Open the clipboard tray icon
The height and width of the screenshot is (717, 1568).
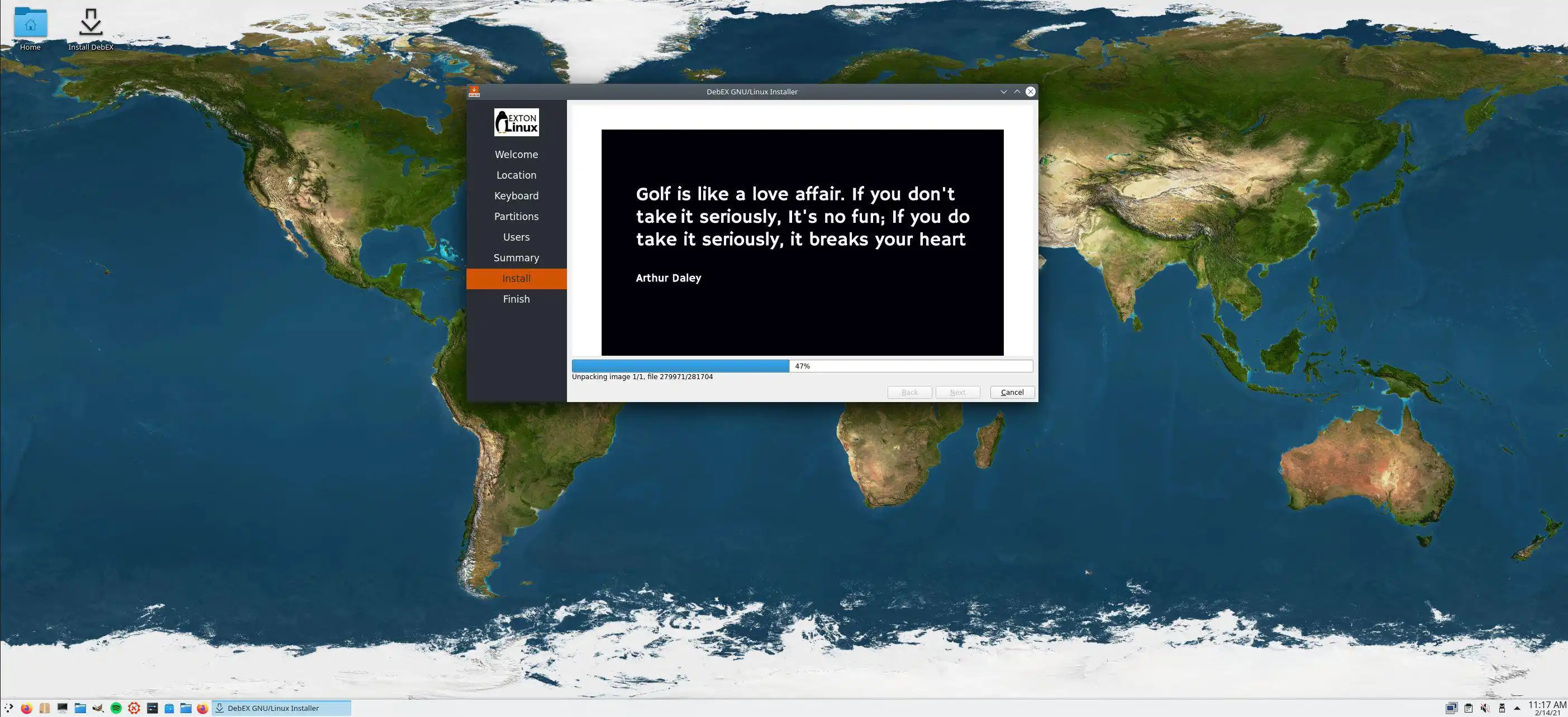[x=1468, y=708]
